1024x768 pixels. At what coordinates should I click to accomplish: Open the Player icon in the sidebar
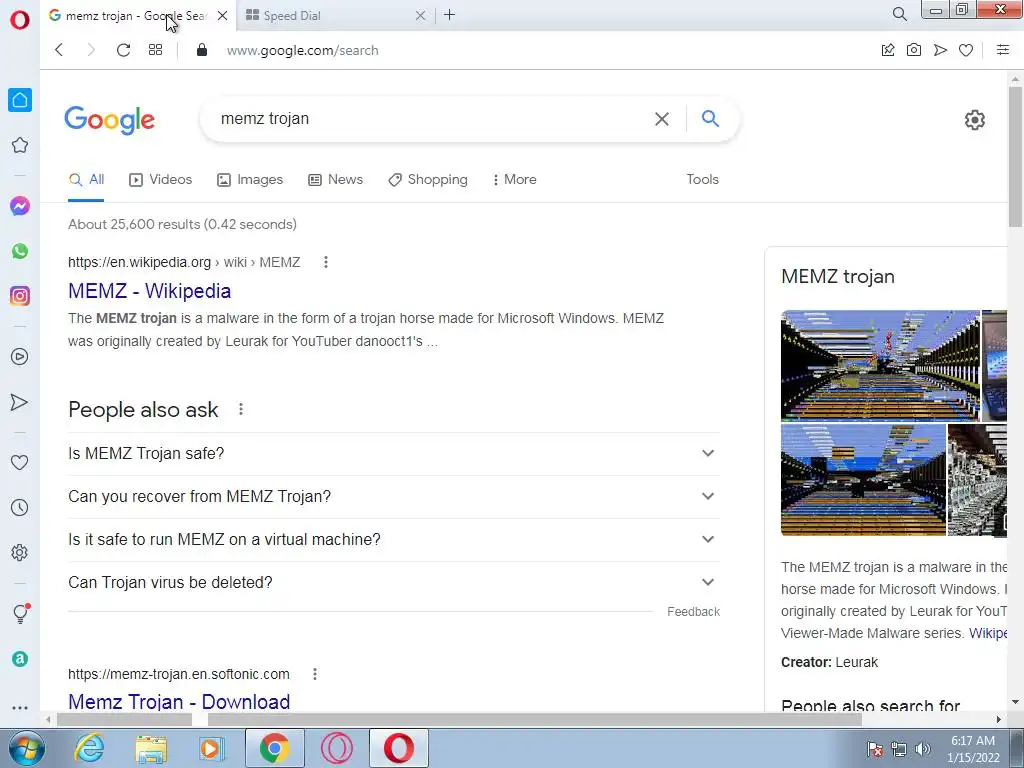pyautogui.click(x=20, y=357)
